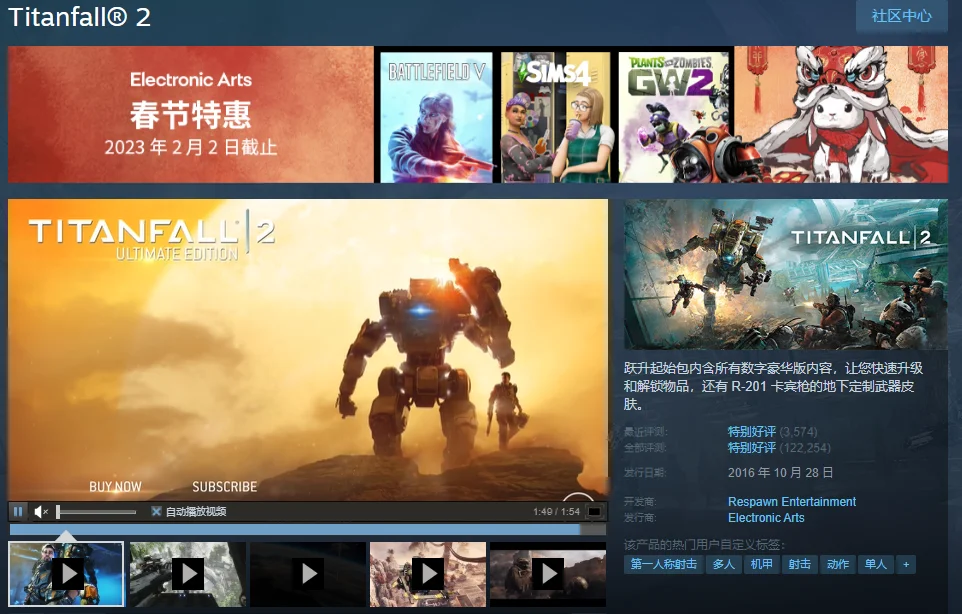Unmute the video with speaker icon
Image resolution: width=962 pixels, height=614 pixels.
click(x=41, y=511)
